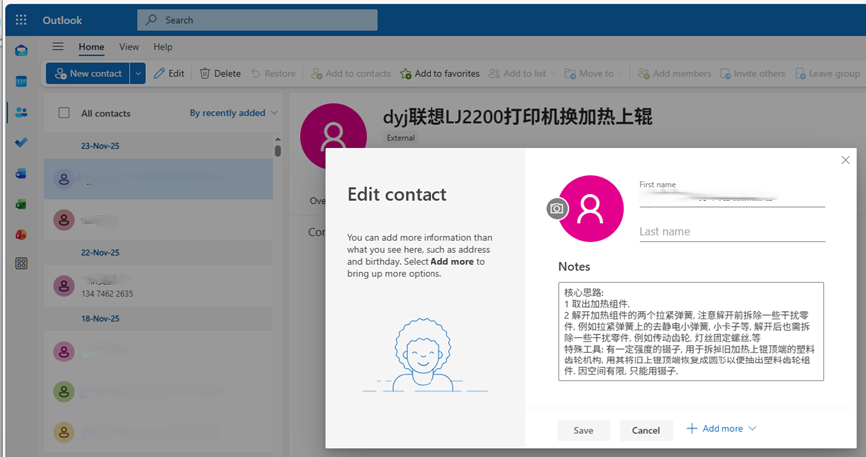Toggle the hamburger navigation pane icon
Viewport: 866px width, 457px height.
58,46
